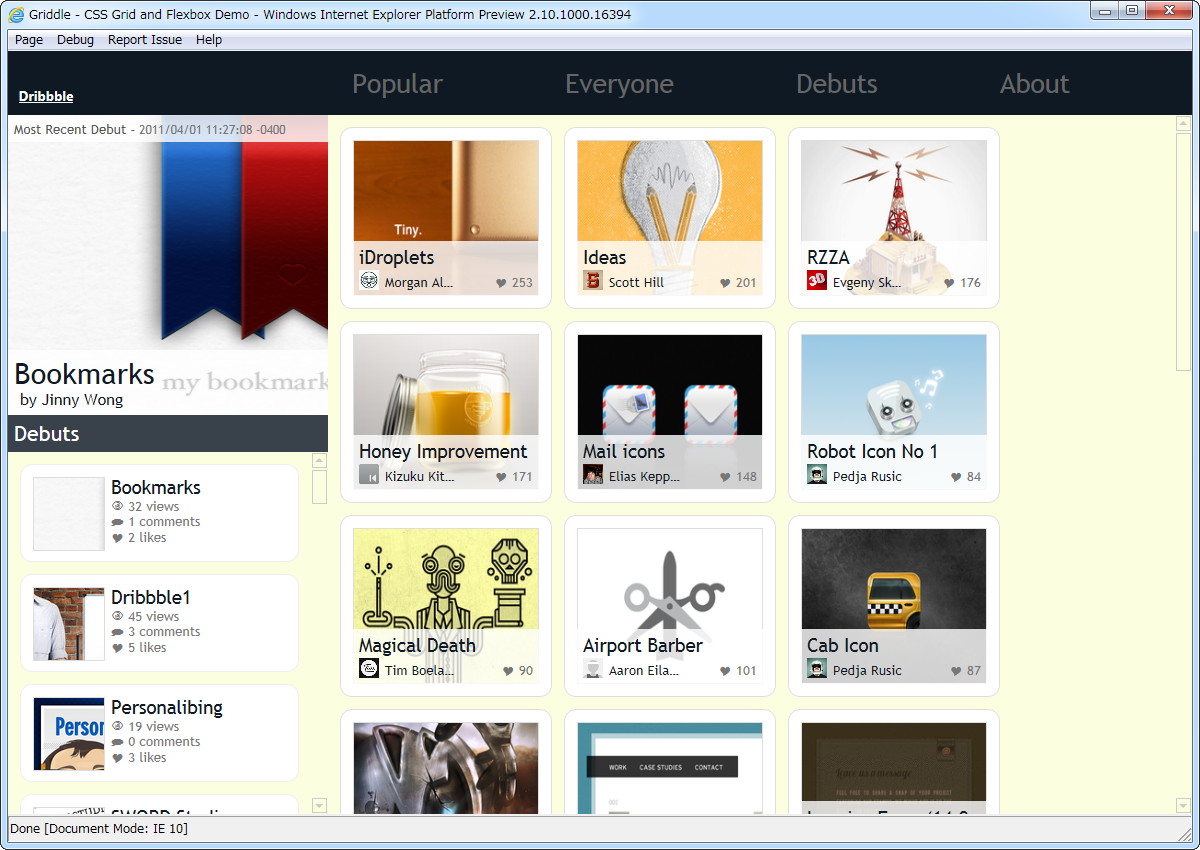The width and height of the screenshot is (1200, 850).
Task: Open the Page menu
Action: [x=29, y=40]
